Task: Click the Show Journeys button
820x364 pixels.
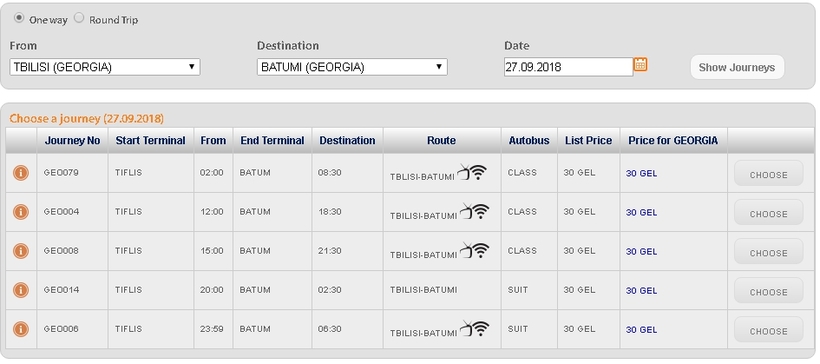Action: pos(737,67)
